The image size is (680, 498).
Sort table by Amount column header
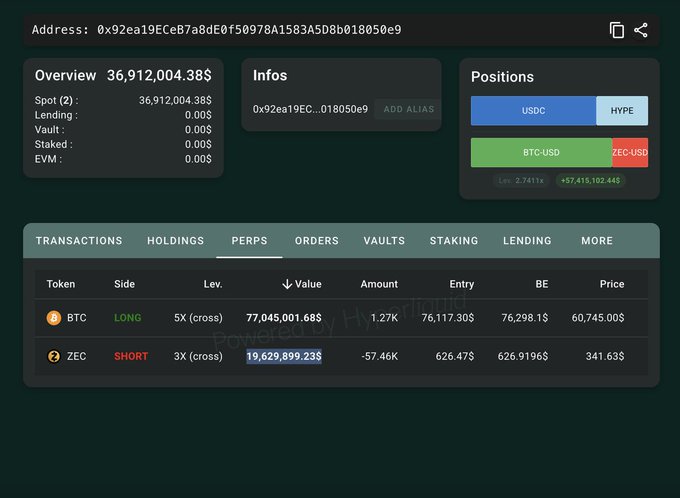pyautogui.click(x=379, y=284)
